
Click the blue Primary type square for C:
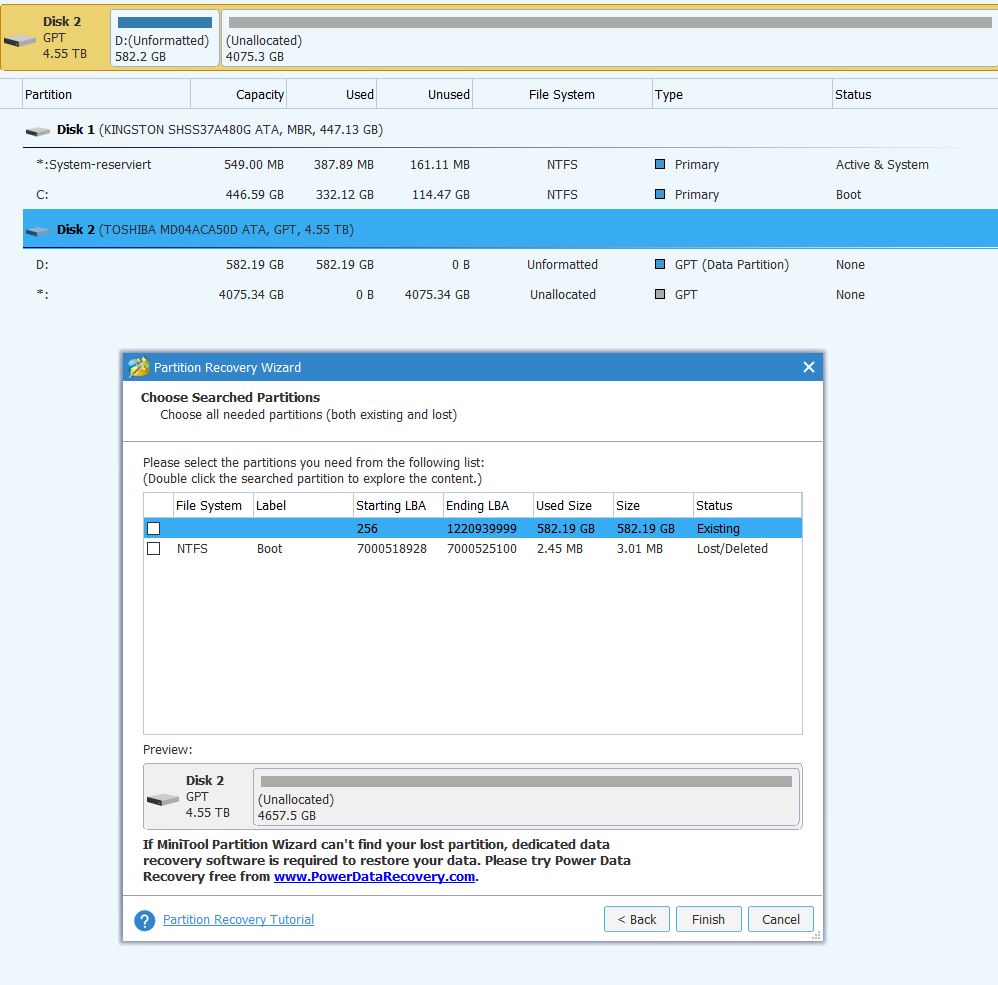coord(660,194)
